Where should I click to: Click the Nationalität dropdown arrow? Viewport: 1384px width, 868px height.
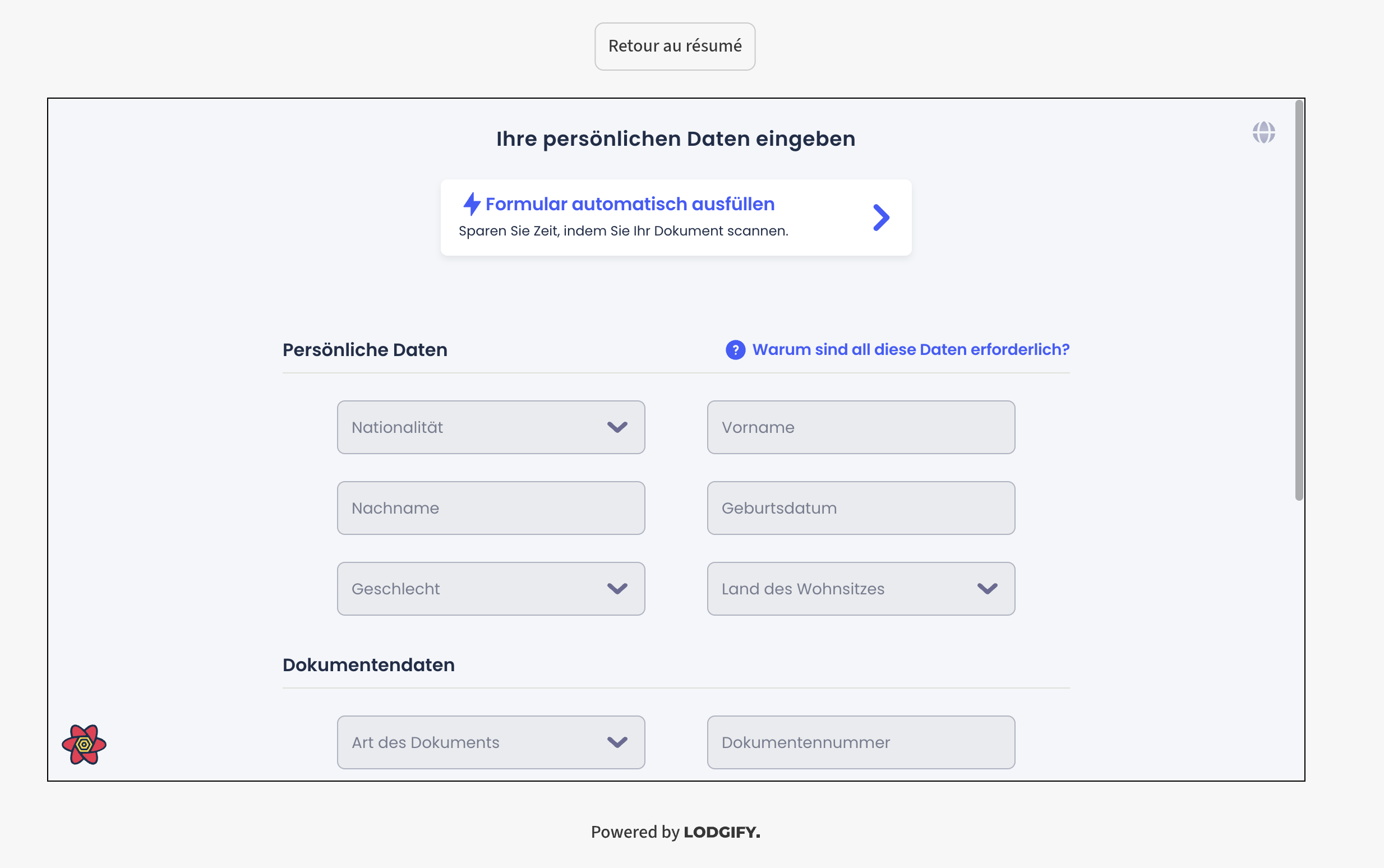617,427
